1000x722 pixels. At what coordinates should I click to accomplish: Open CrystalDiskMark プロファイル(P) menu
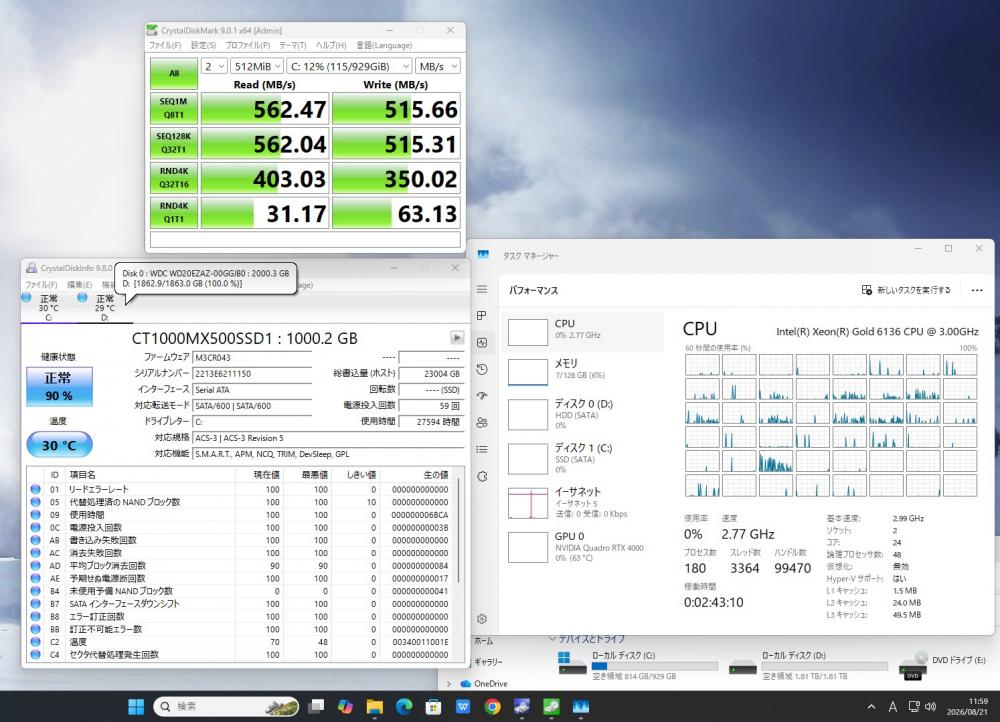(247, 45)
